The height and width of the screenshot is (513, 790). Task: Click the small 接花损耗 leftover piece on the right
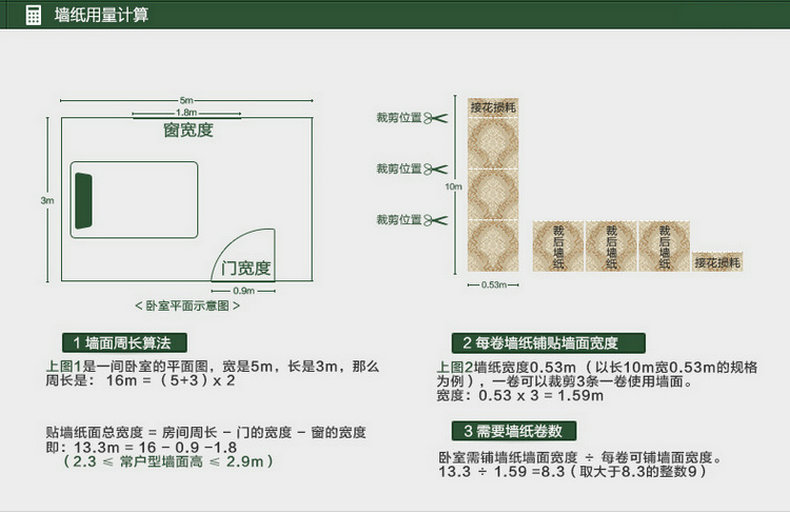pyautogui.click(x=717, y=262)
